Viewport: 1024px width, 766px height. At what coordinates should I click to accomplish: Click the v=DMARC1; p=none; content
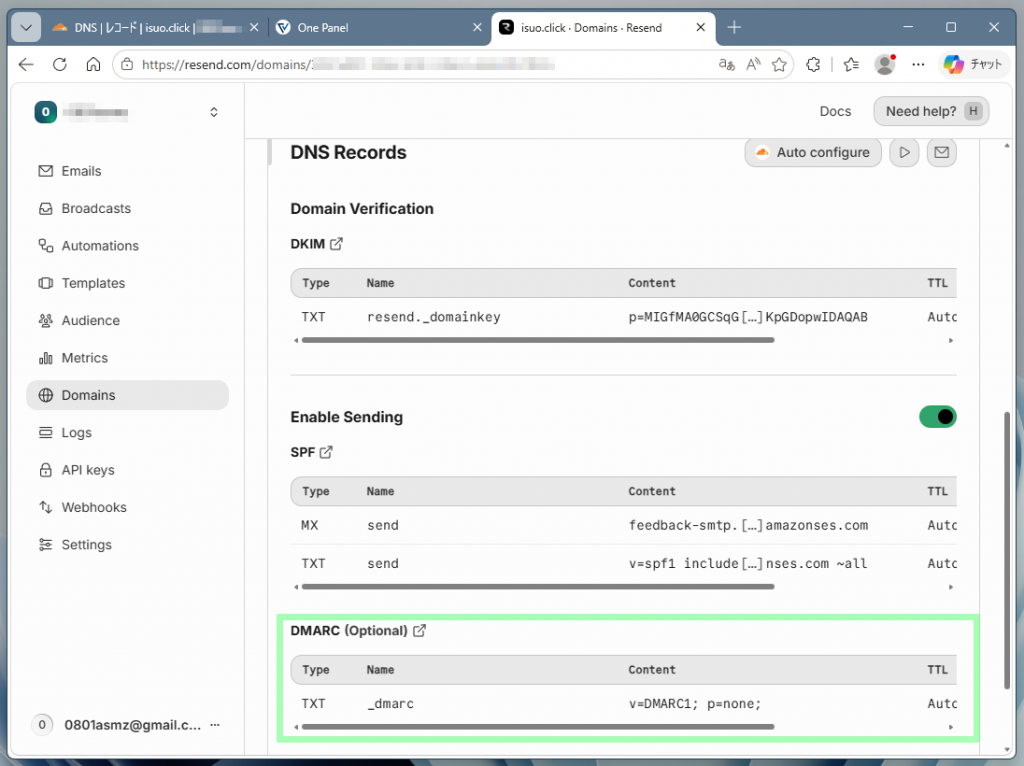coord(695,704)
